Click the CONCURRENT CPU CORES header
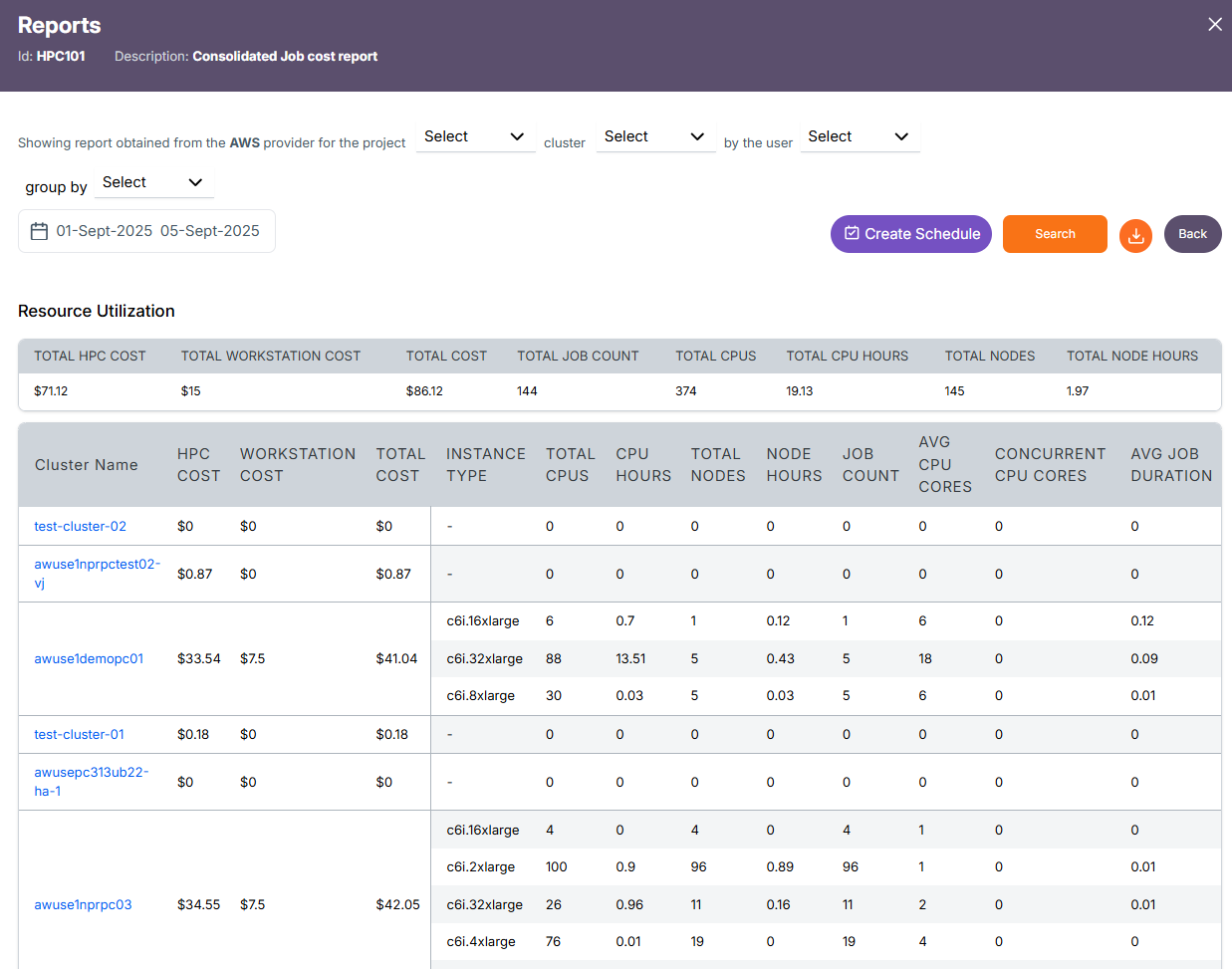1232x969 pixels. click(x=1050, y=465)
